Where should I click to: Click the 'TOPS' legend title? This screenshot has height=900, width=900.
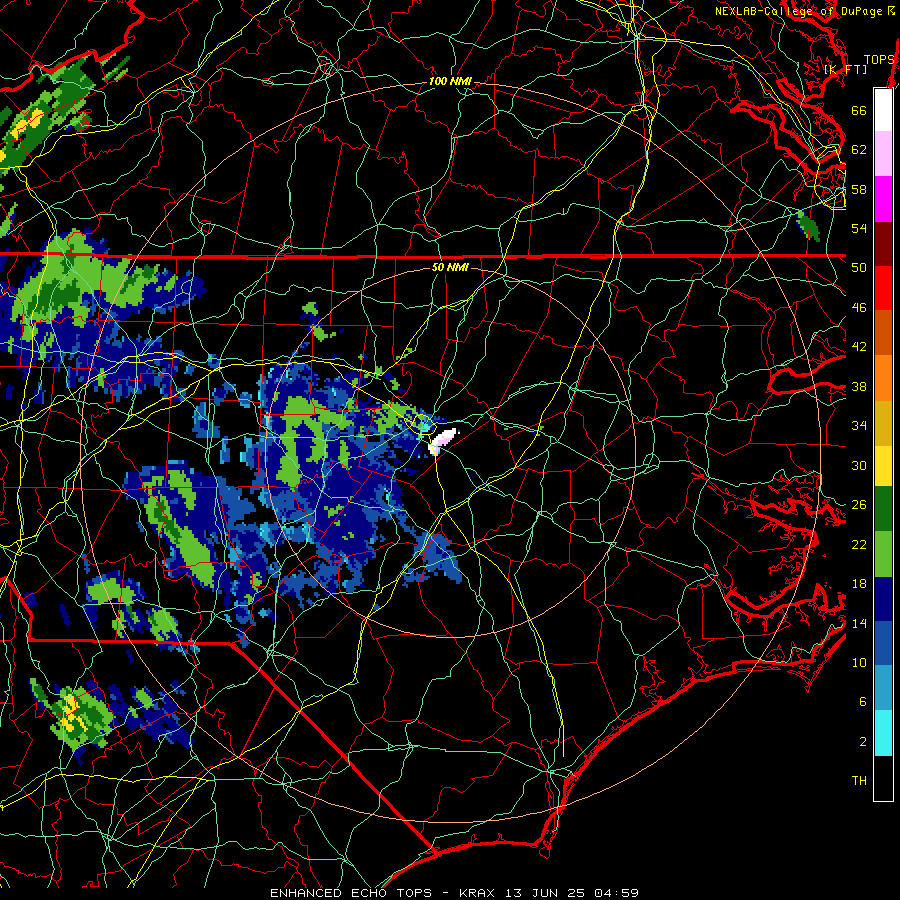[879, 60]
